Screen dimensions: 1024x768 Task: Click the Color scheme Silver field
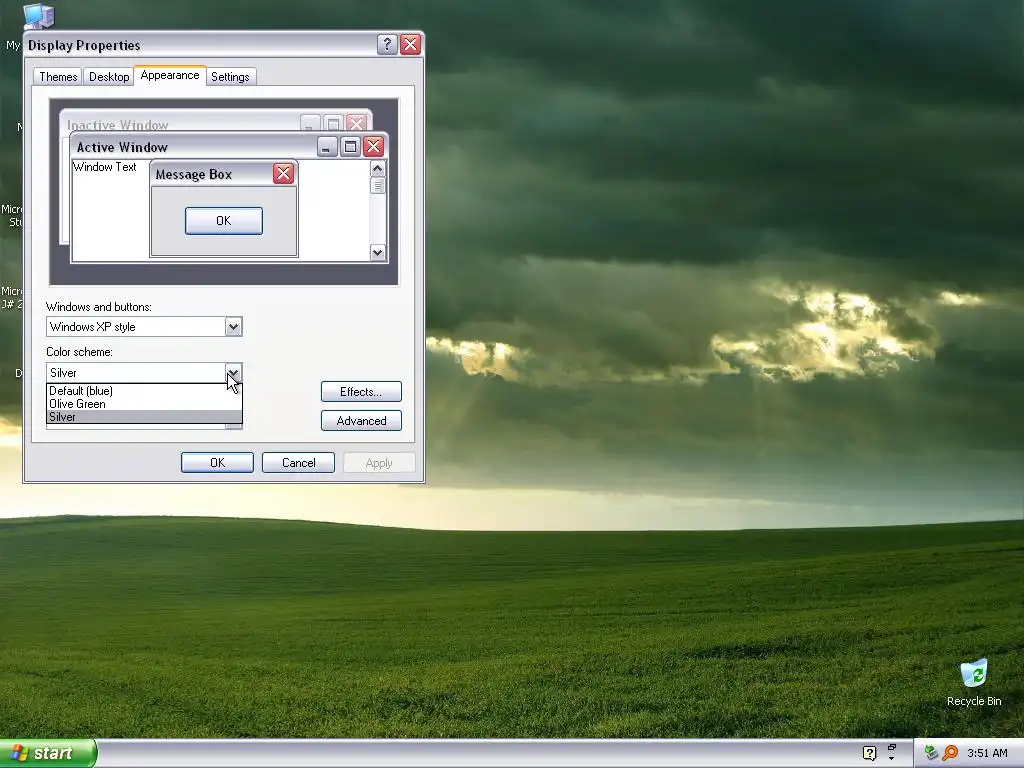[144, 373]
